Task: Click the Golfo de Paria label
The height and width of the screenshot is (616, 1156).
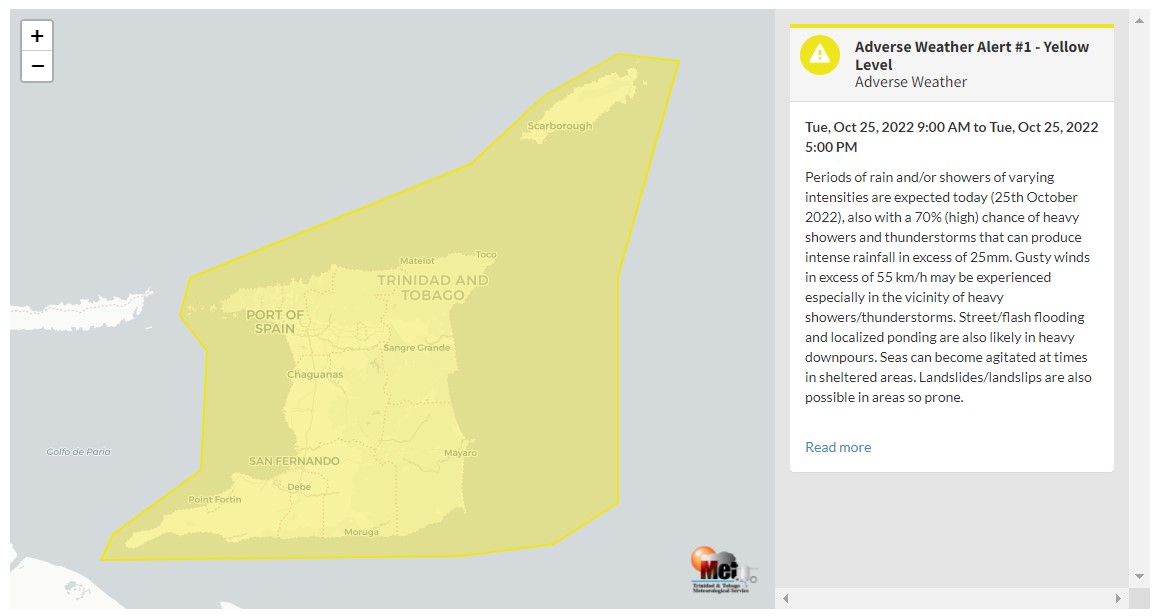Action: pyautogui.click(x=78, y=452)
